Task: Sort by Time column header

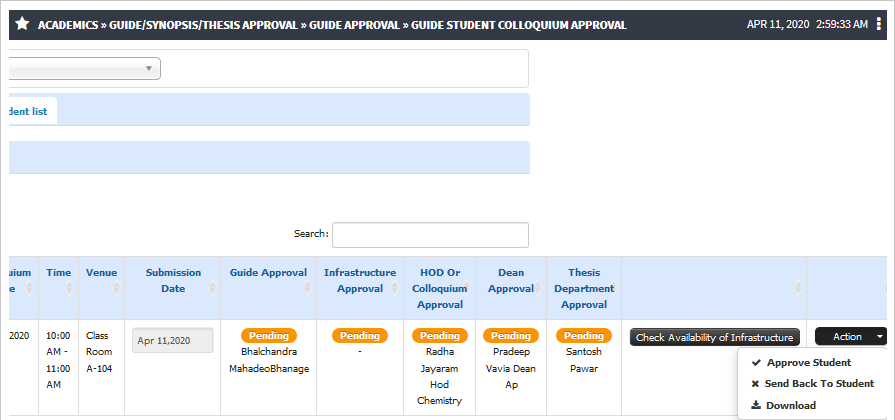Action: pos(59,273)
